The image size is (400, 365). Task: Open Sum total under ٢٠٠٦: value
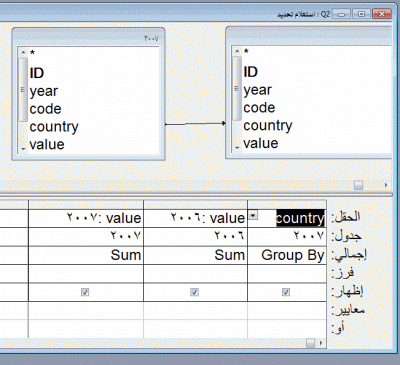(195, 255)
